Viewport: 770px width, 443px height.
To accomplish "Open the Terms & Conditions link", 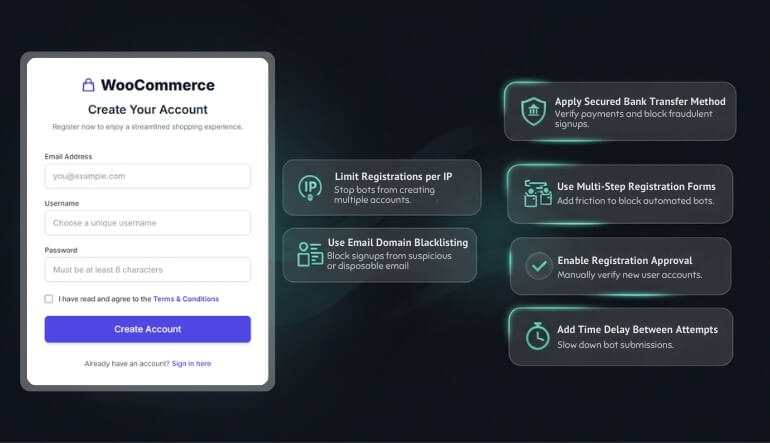I will tap(186, 299).
